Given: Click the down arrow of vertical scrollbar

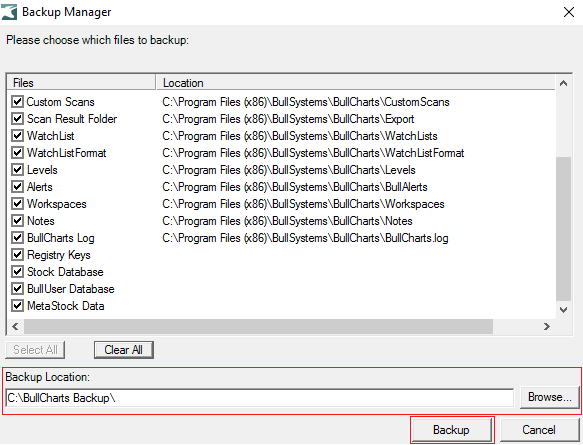Looking at the screenshot, I should coord(563,310).
